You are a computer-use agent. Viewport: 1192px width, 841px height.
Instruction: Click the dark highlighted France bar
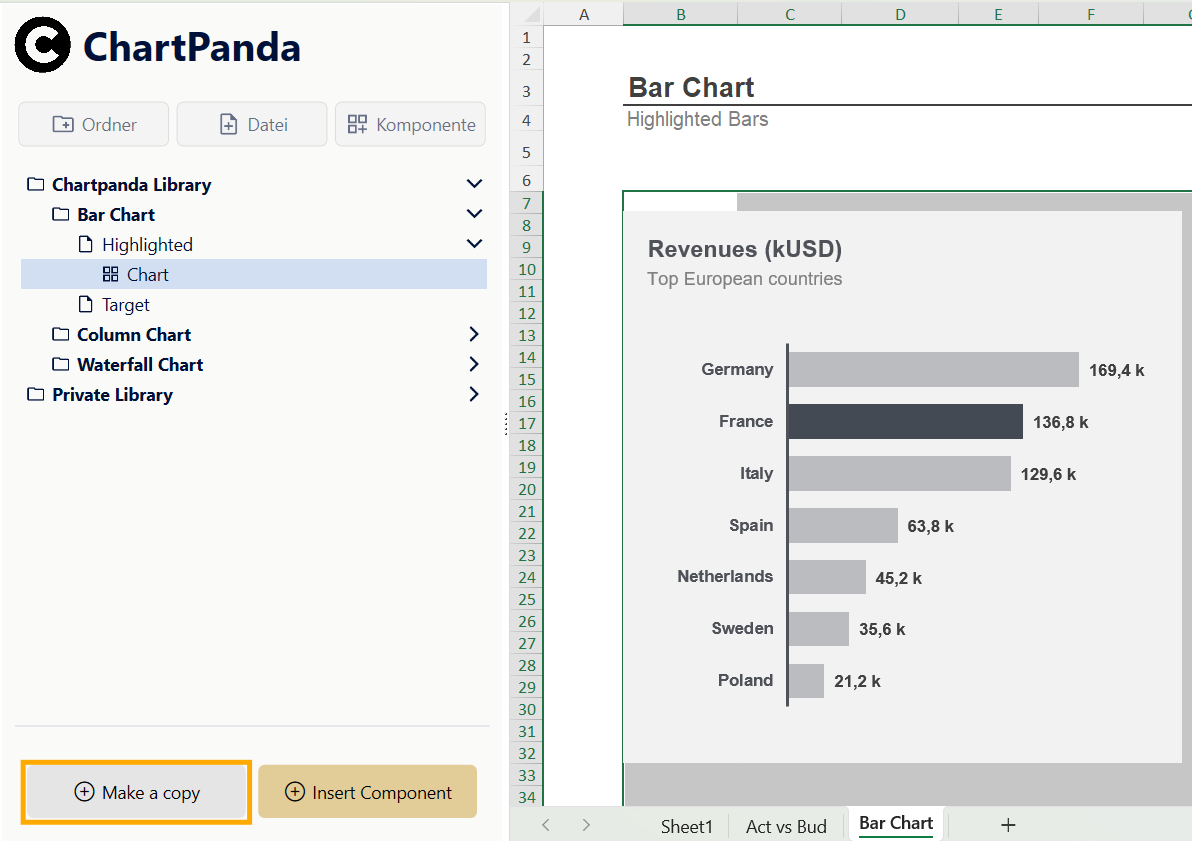pos(905,422)
